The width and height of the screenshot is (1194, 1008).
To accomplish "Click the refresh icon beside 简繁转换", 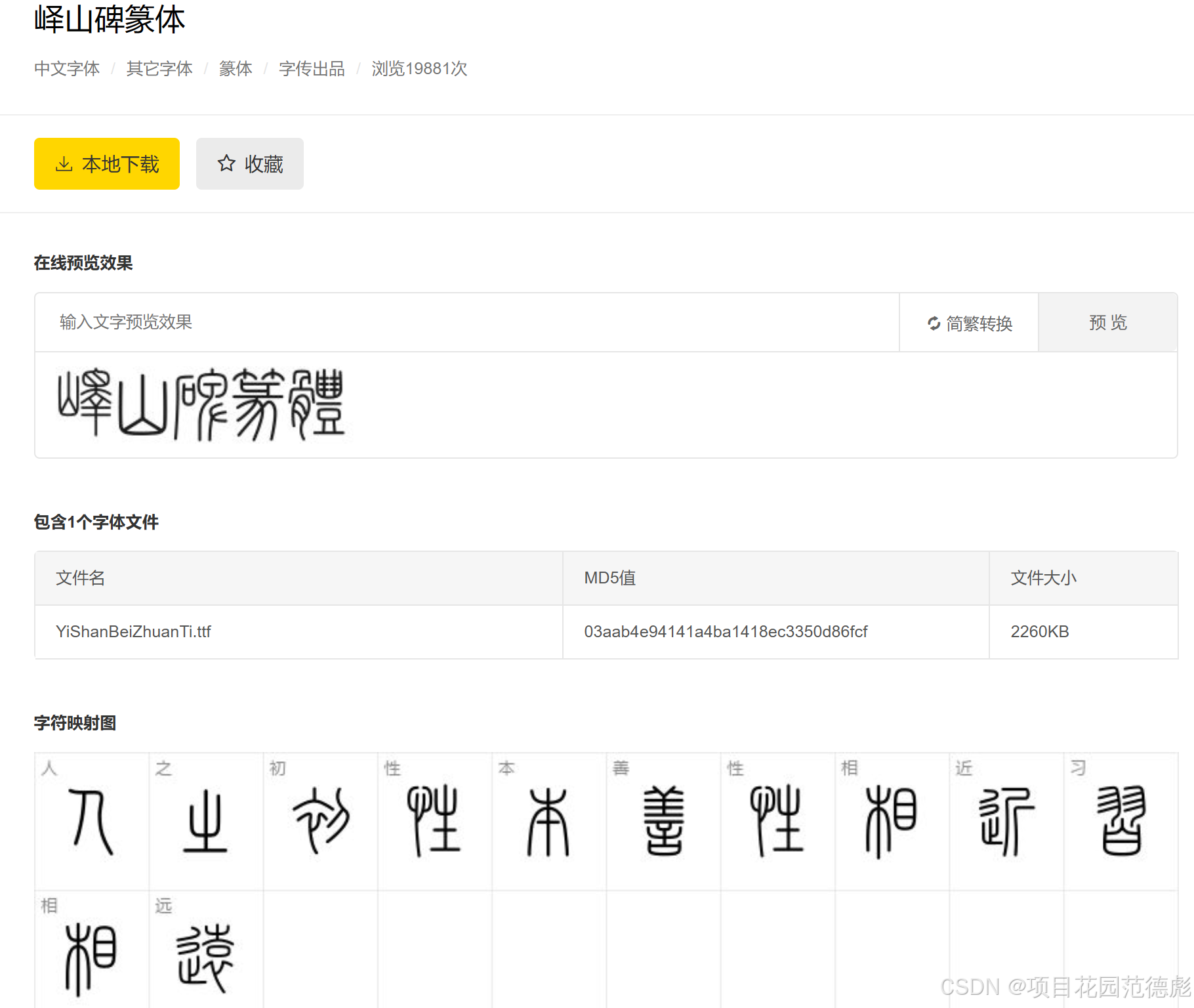I will (x=934, y=324).
